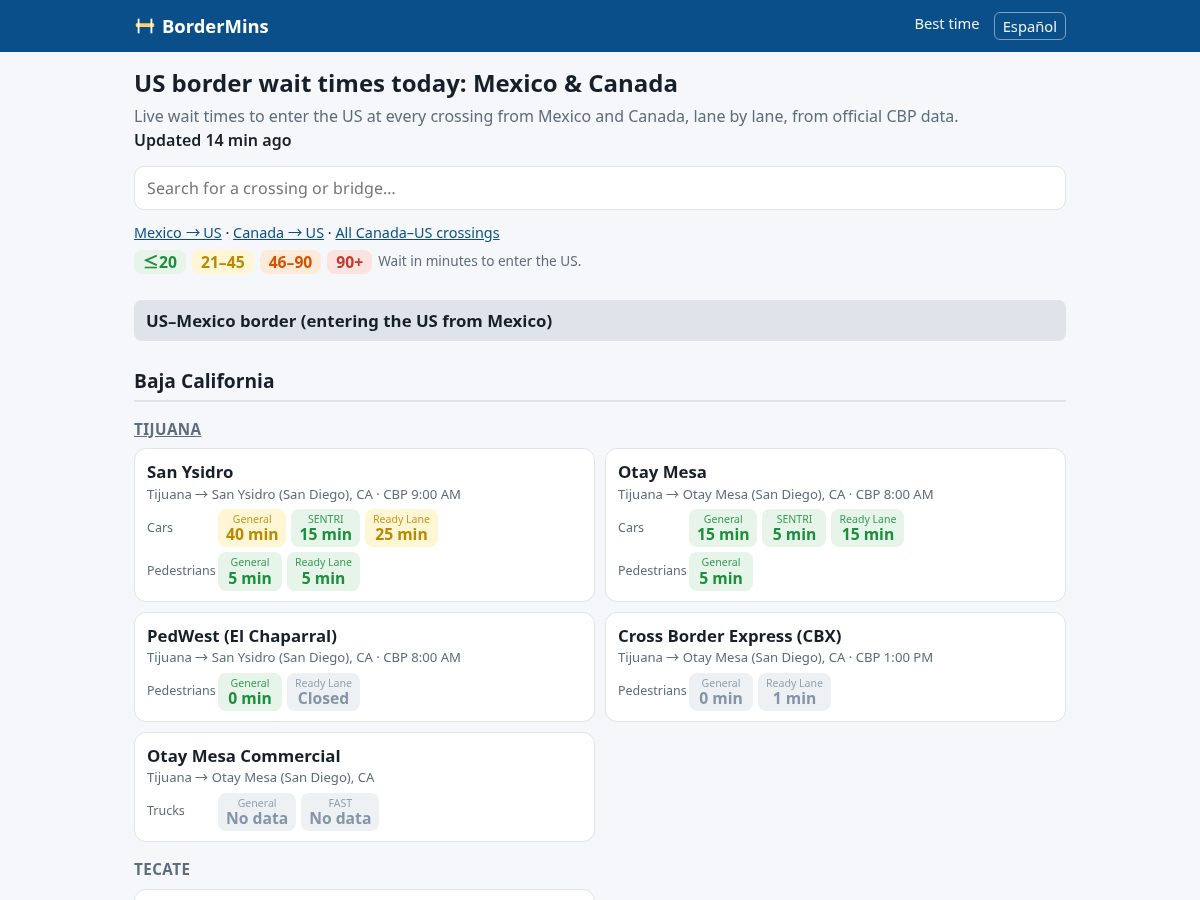
Task: Switch language with the Español button
Action: point(1029,26)
